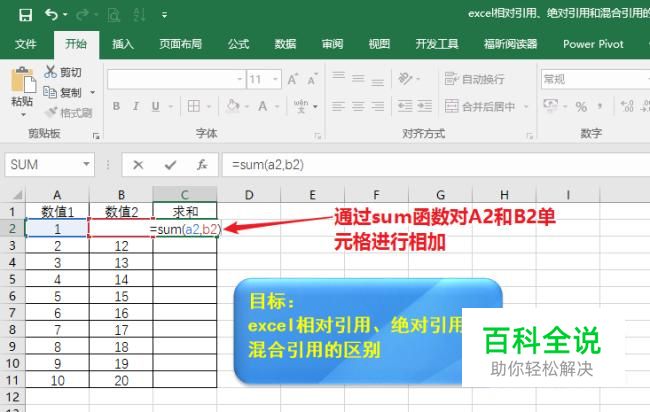
Task: Switch to the 公式 tab
Action: pos(238,44)
